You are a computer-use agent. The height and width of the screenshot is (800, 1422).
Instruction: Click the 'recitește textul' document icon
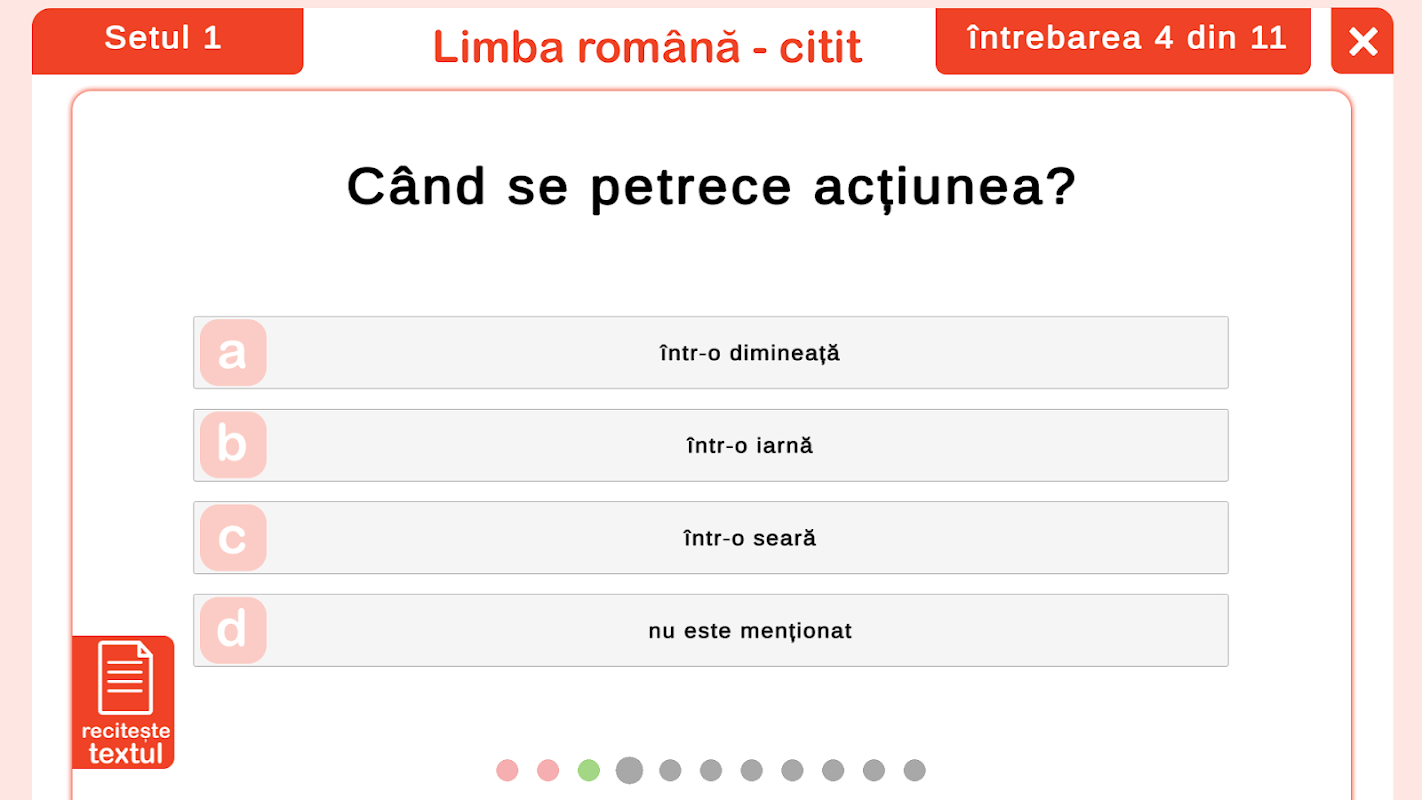pos(124,701)
